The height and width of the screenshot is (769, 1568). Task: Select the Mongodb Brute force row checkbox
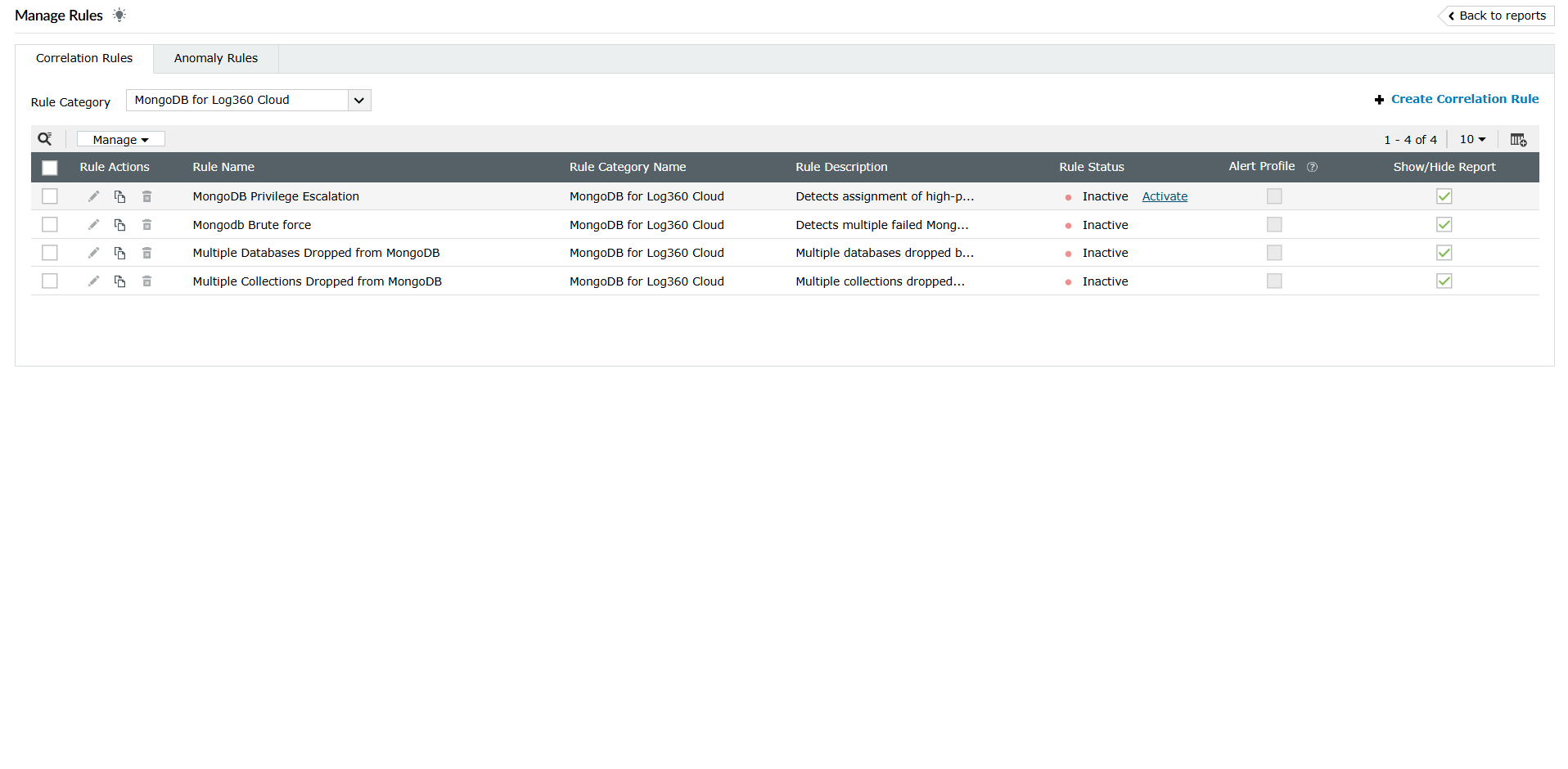(50, 224)
